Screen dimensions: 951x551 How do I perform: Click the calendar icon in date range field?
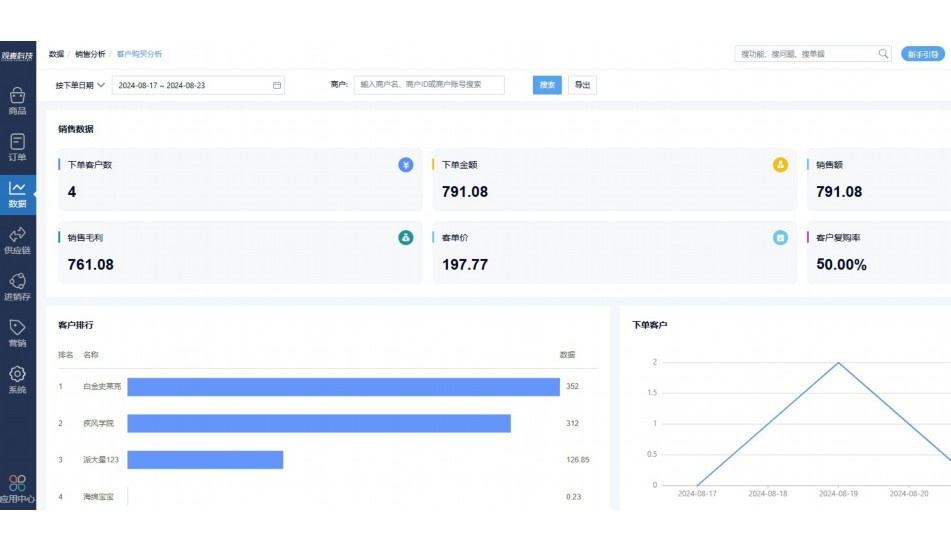[277, 85]
